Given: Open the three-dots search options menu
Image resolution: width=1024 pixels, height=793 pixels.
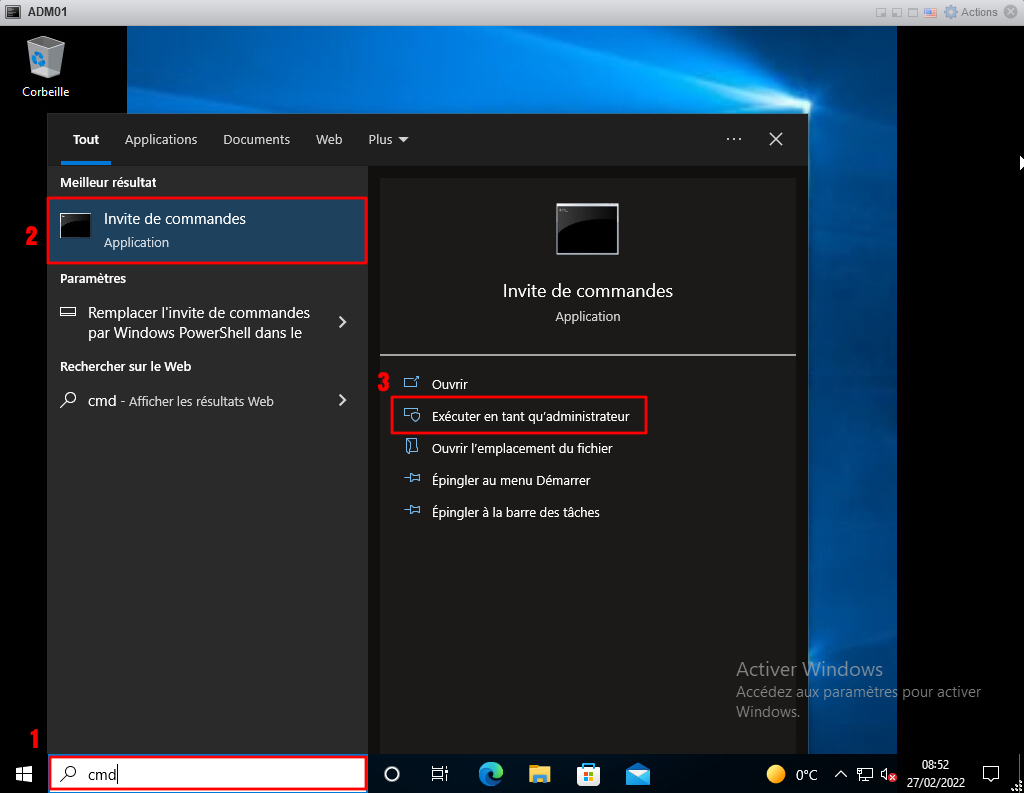Looking at the screenshot, I should click(734, 140).
